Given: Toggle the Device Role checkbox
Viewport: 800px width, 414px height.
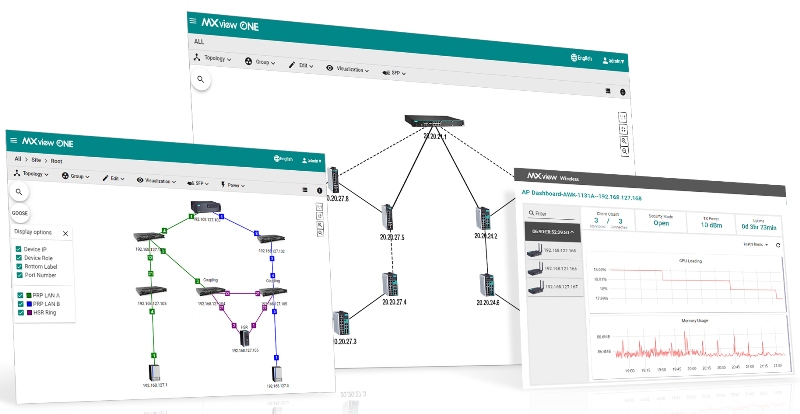Looking at the screenshot, I should [19, 258].
